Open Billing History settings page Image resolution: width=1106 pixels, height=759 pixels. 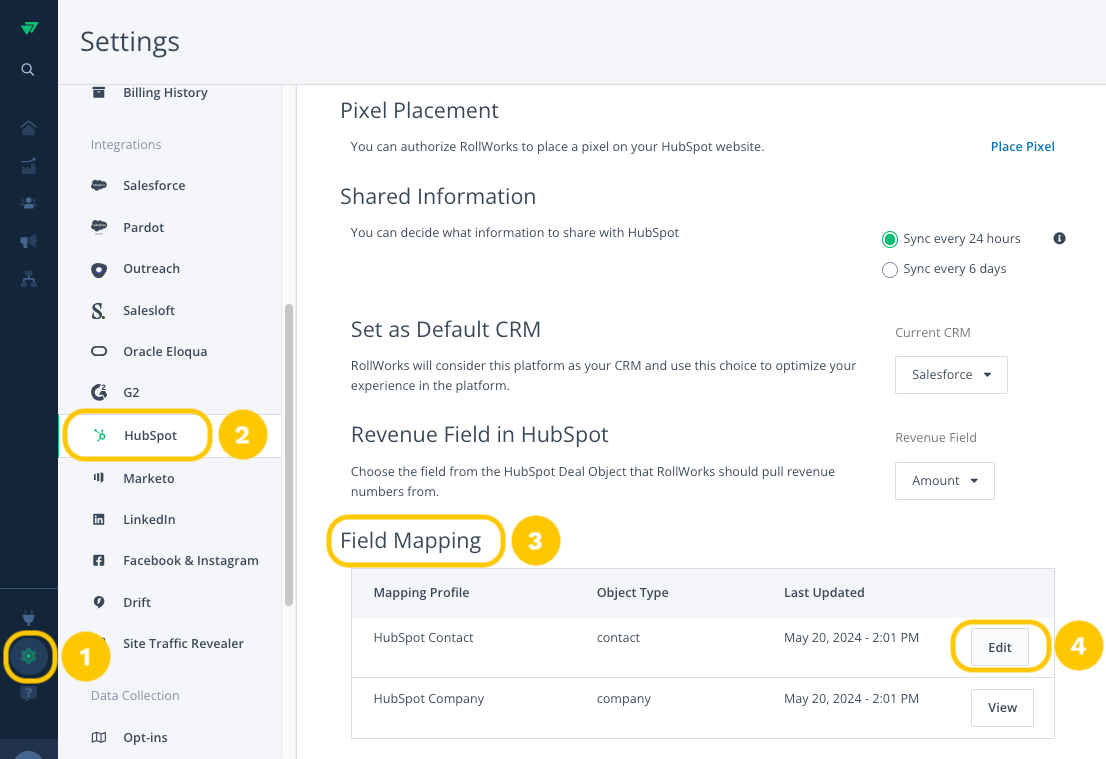165,92
